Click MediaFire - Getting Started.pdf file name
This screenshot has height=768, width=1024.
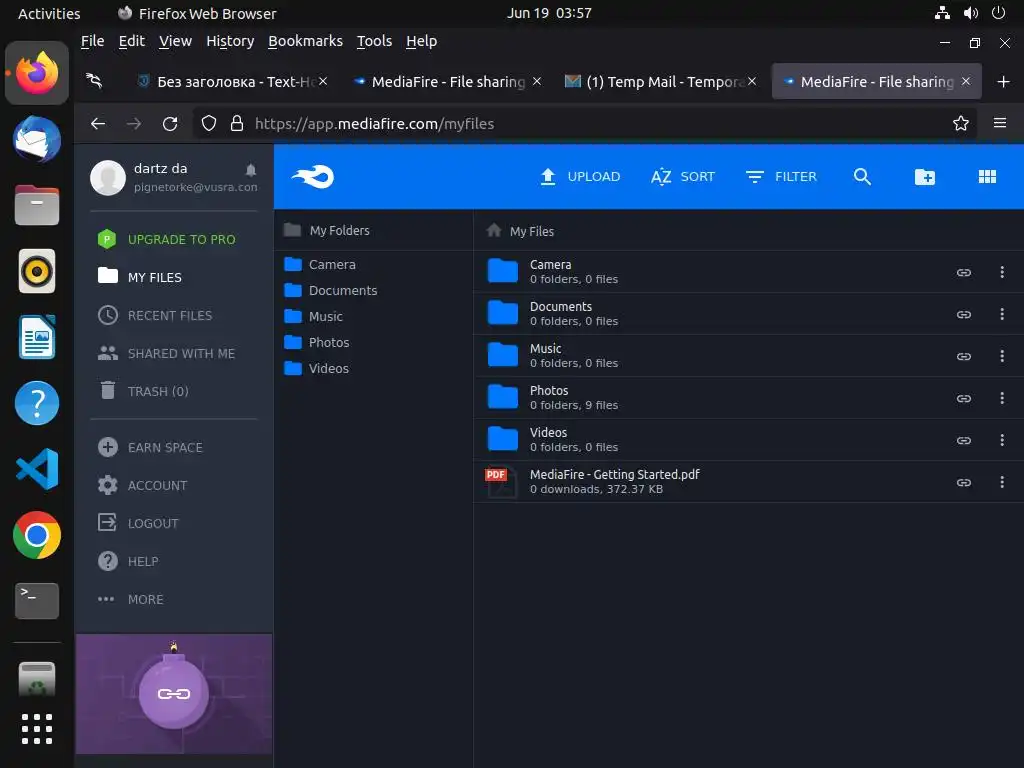point(615,474)
